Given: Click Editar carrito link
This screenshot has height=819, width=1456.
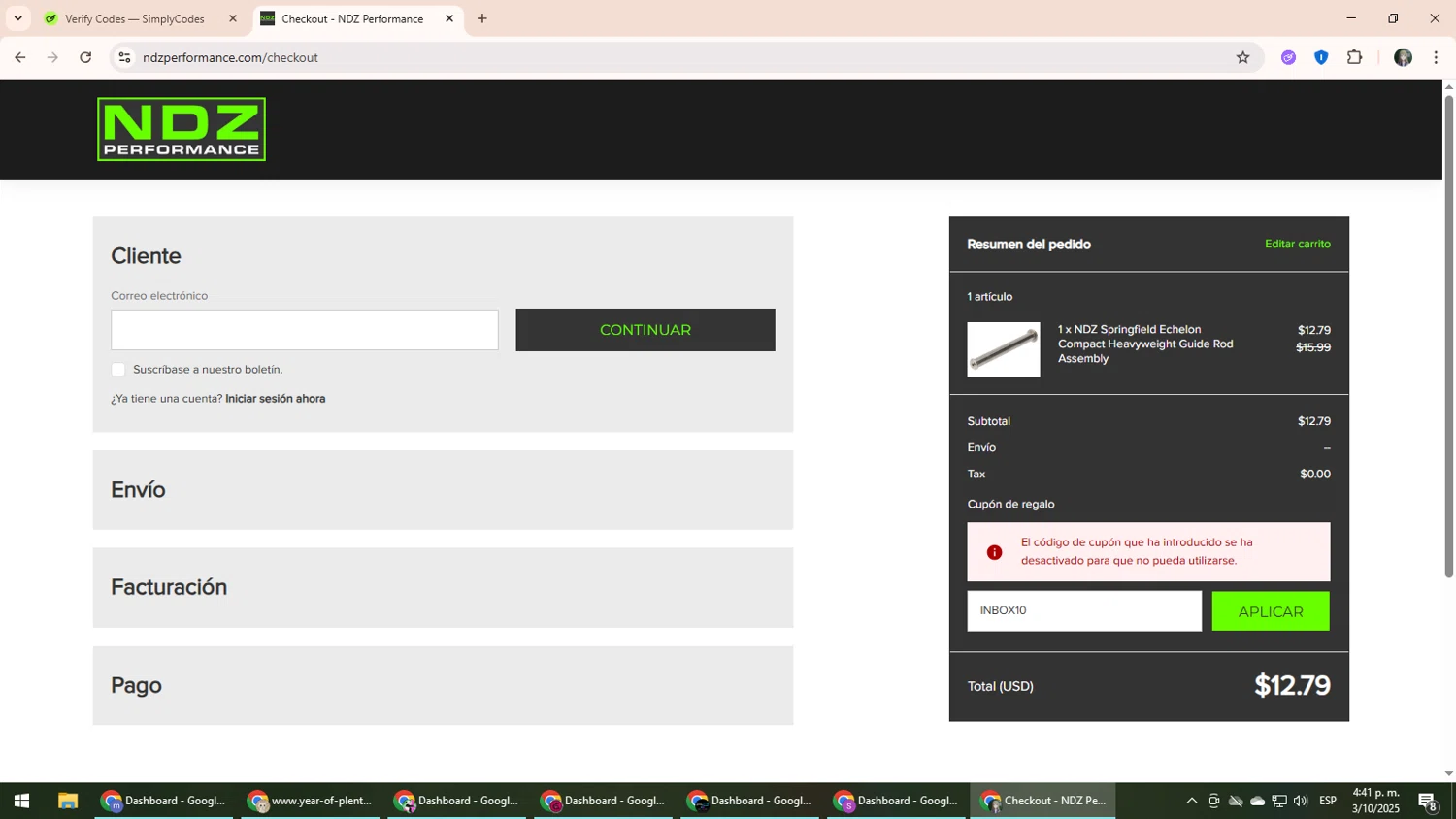Looking at the screenshot, I should (1298, 244).
